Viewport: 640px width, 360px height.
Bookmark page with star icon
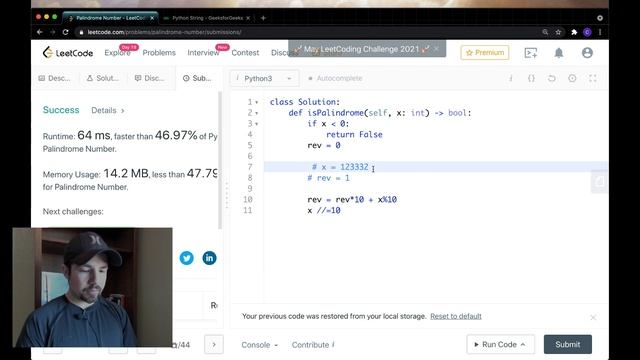click(x=558, y=32)
